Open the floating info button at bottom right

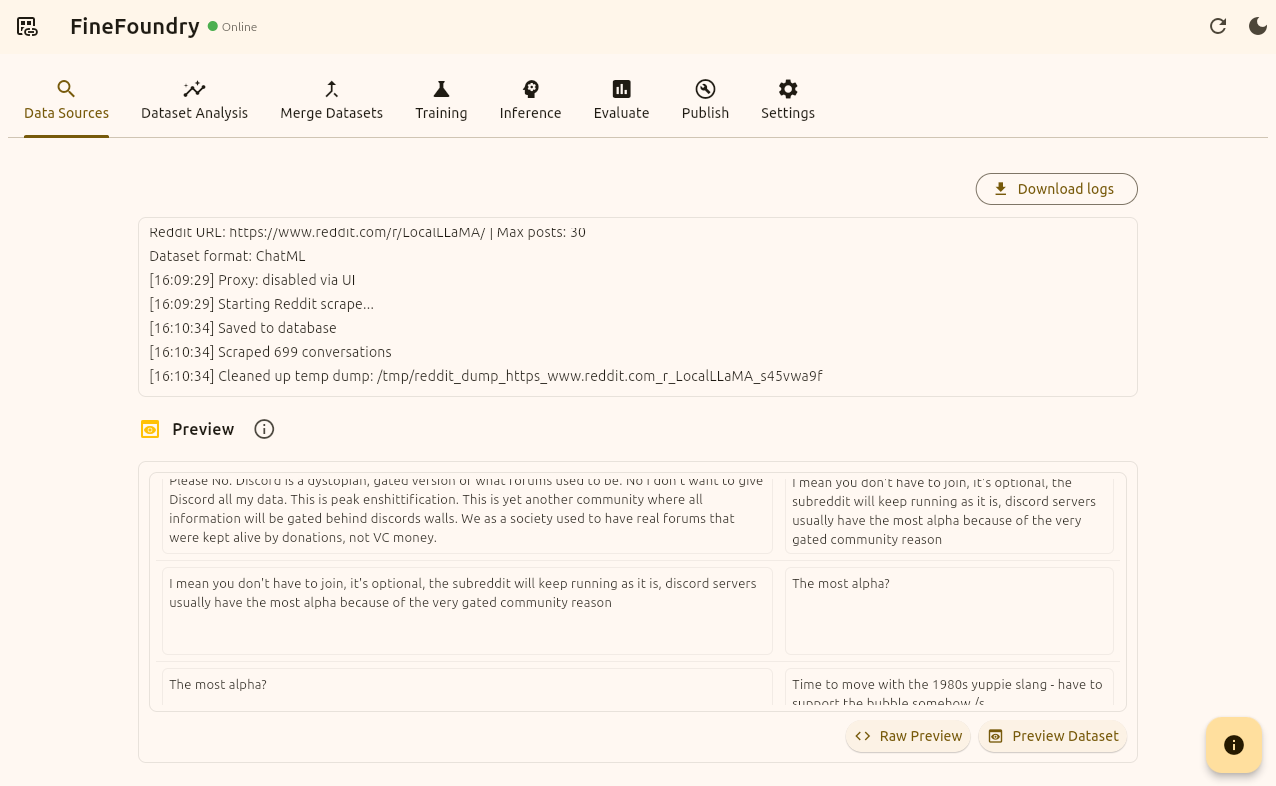click(1233, 745)
